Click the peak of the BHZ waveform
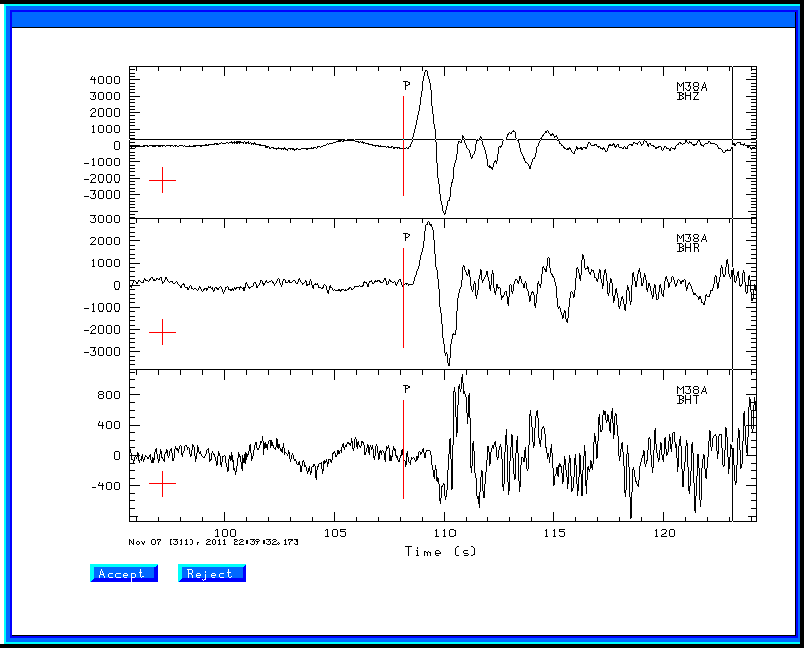 pos(426,72)
